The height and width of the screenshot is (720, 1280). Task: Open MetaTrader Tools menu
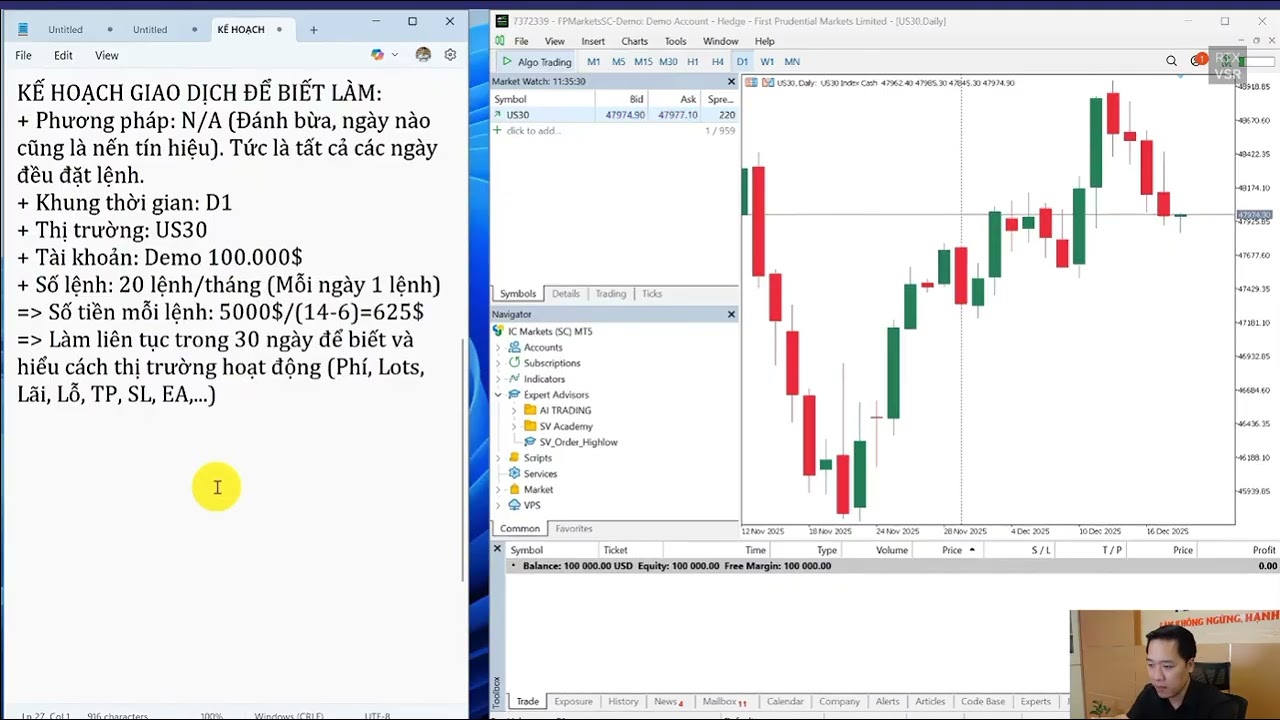click(x=676, y=41)
